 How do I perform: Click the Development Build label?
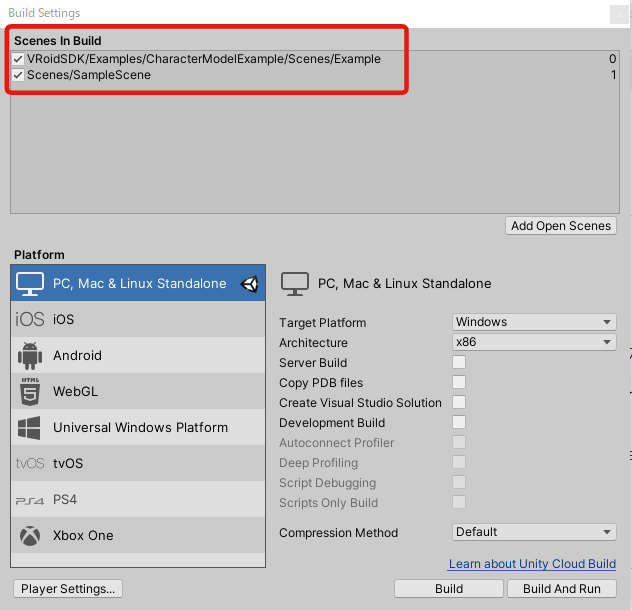tap(332, 423)
